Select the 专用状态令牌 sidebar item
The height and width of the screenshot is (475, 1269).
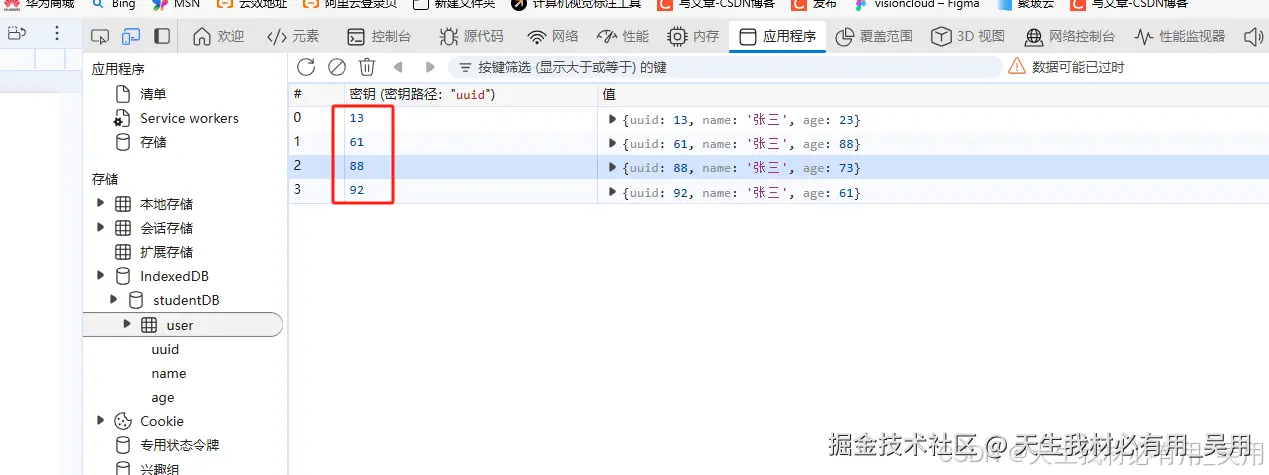[x=179, y=445]
